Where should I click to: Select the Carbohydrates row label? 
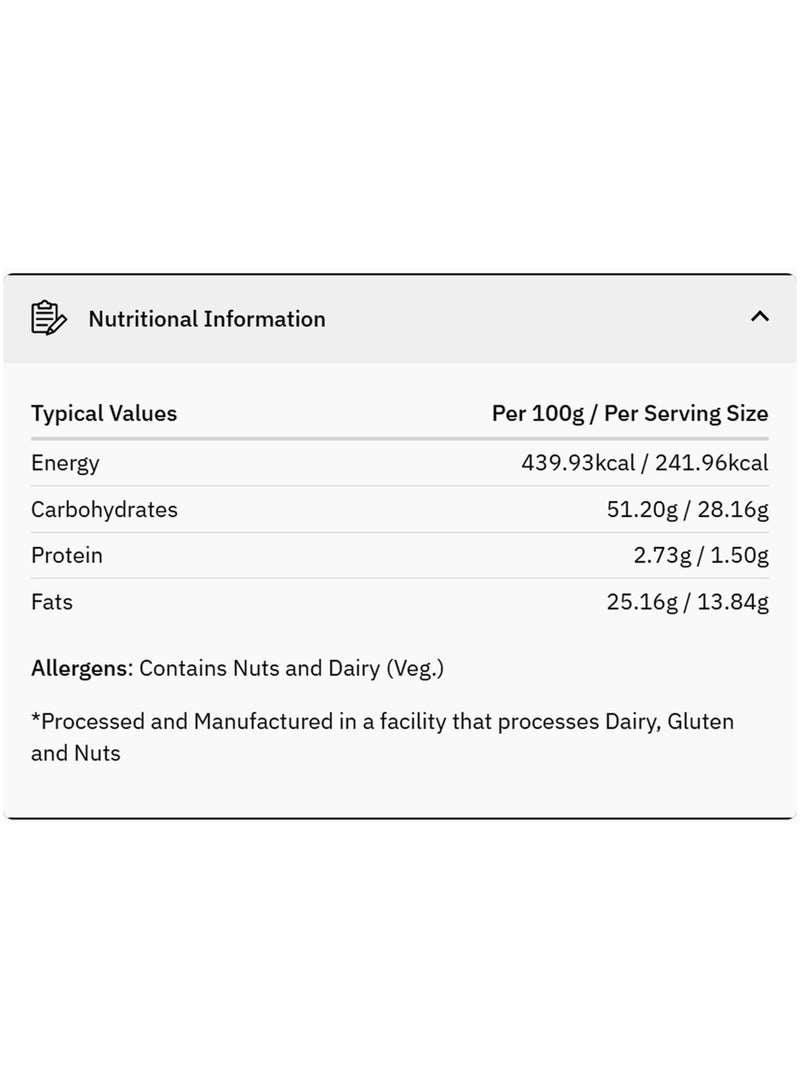point(104,509)
